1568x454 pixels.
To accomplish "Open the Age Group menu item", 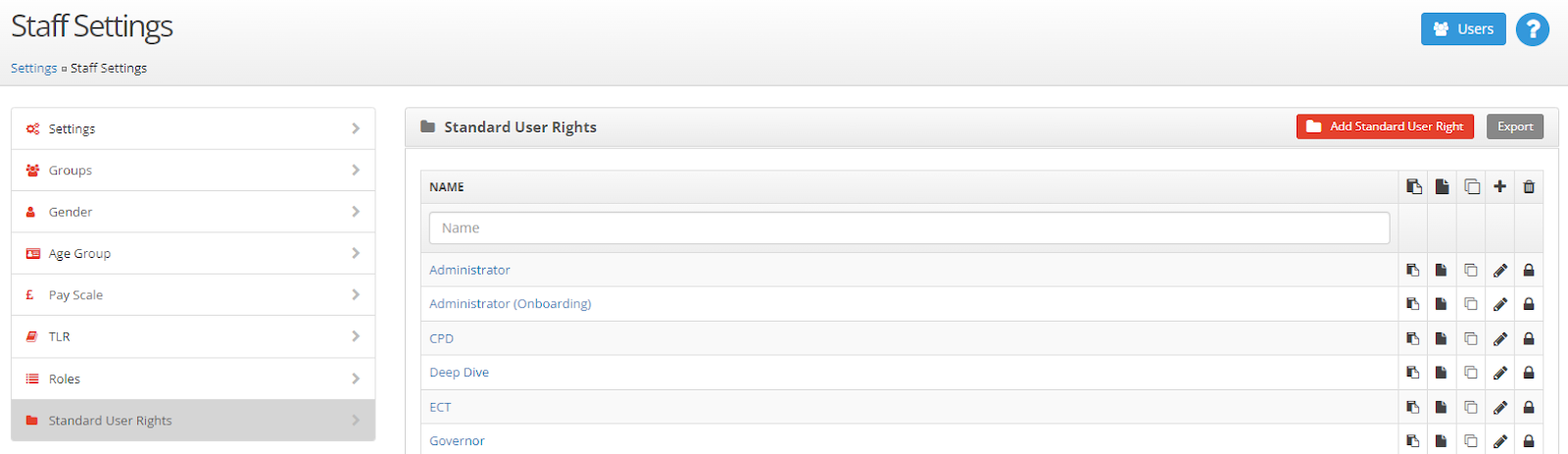I will pos(79,253).
